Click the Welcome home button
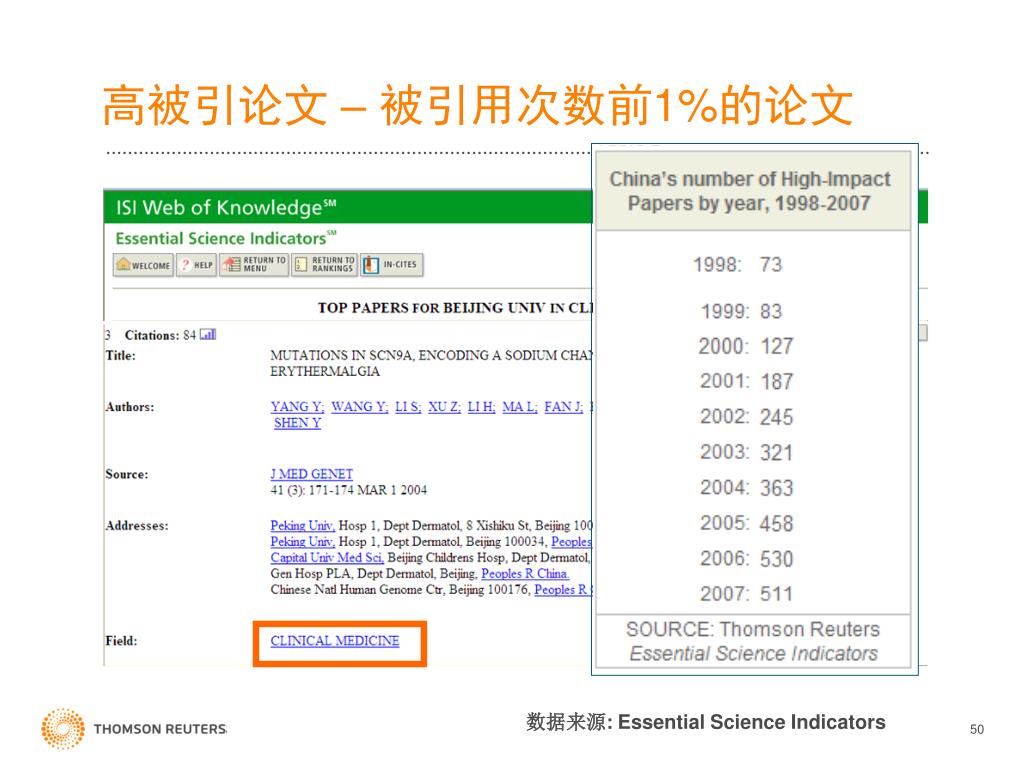 pyautogui.click(x=144, y=265)
